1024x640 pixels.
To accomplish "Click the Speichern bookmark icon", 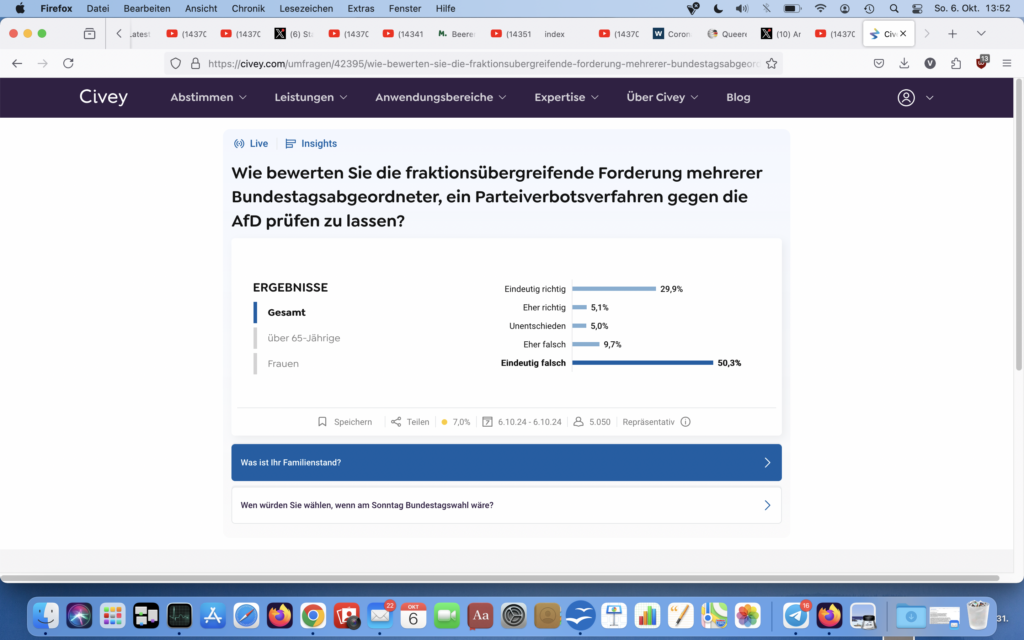I will pos(322,422).
